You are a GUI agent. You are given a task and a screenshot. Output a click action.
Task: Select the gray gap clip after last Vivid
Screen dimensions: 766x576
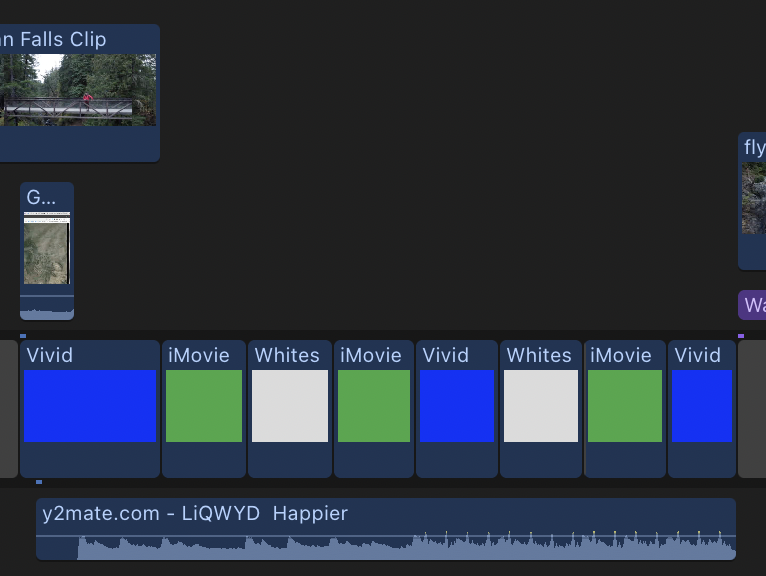click(x=752, y=408)
